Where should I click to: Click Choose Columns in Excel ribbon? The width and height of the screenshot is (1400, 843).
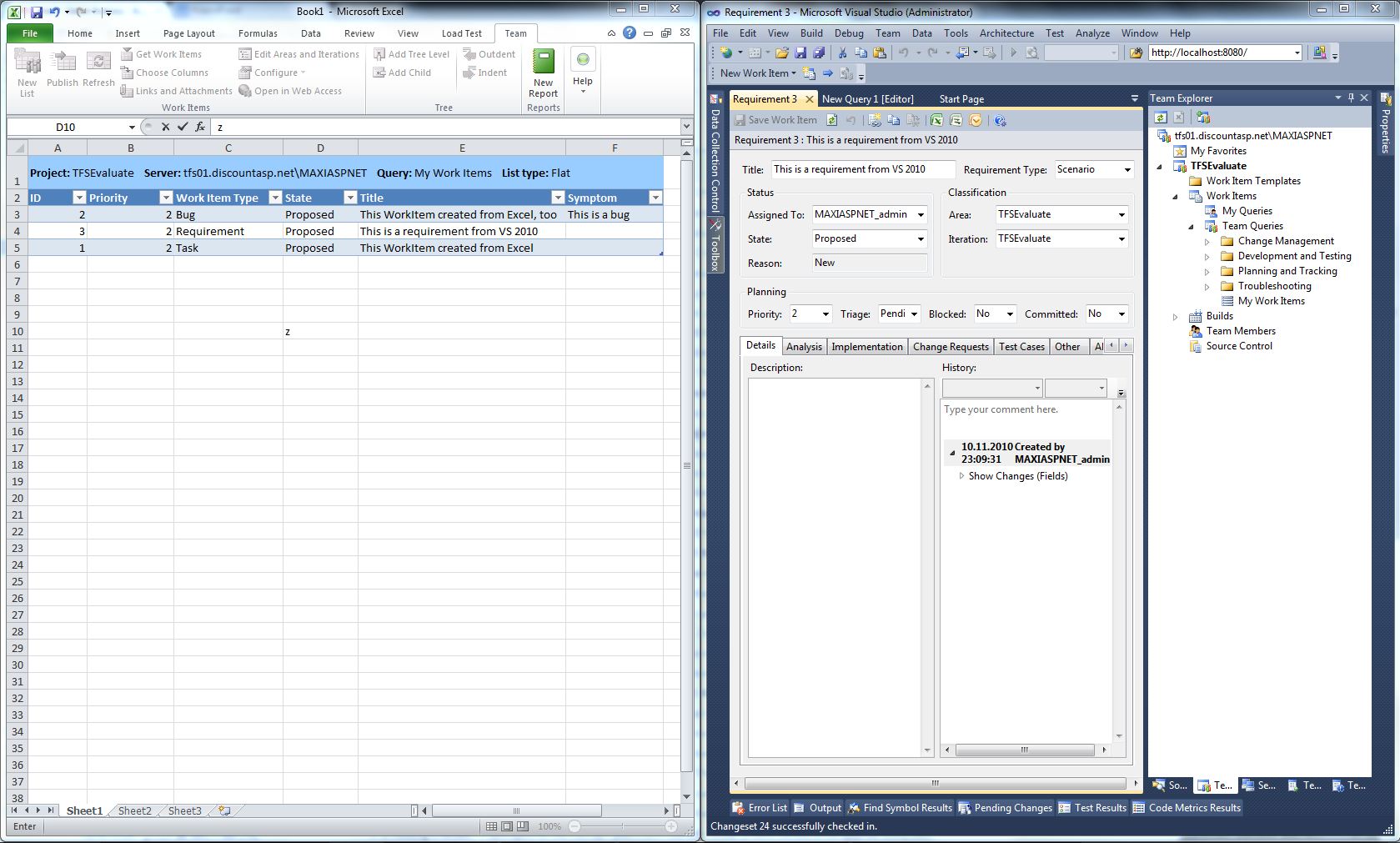click(165, 73)
